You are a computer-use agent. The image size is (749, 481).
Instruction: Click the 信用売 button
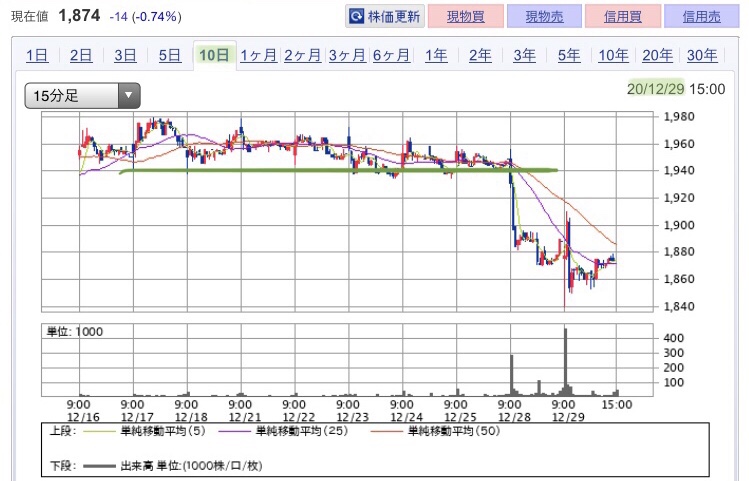click(702, 17)
